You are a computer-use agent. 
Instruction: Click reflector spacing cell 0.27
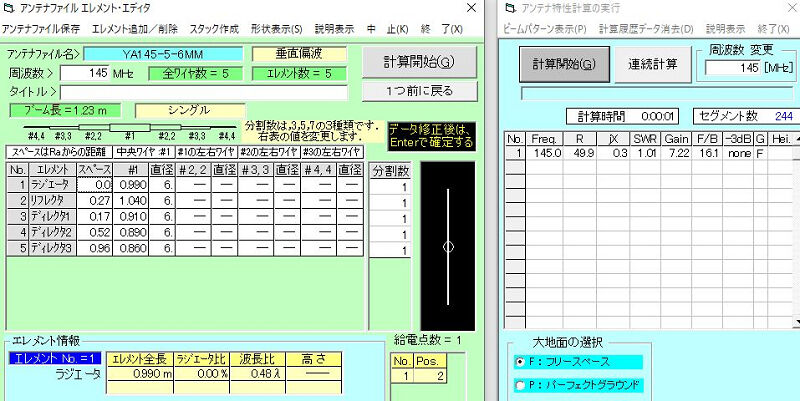tap(95, 201)
